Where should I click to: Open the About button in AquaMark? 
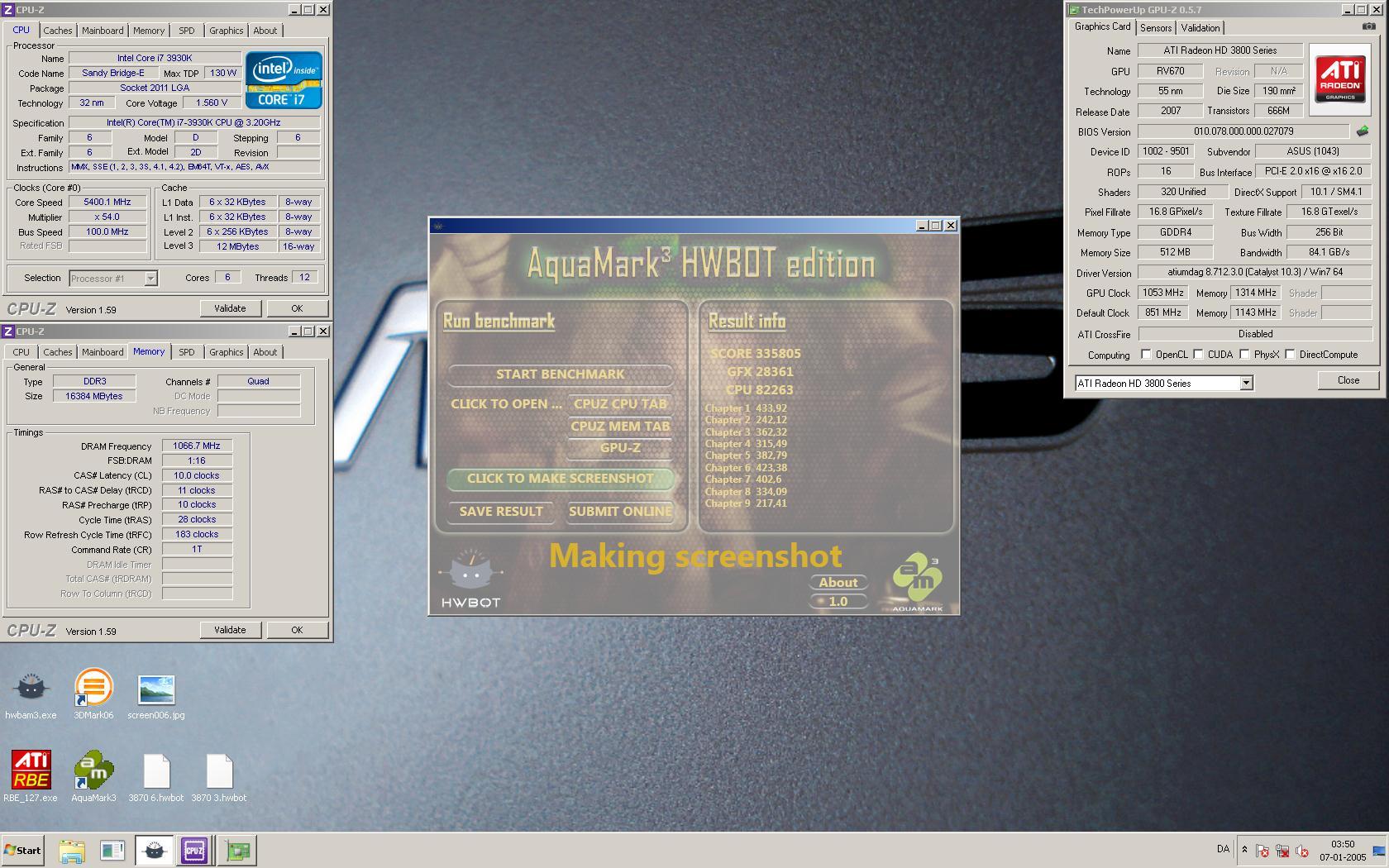point(838,583)
